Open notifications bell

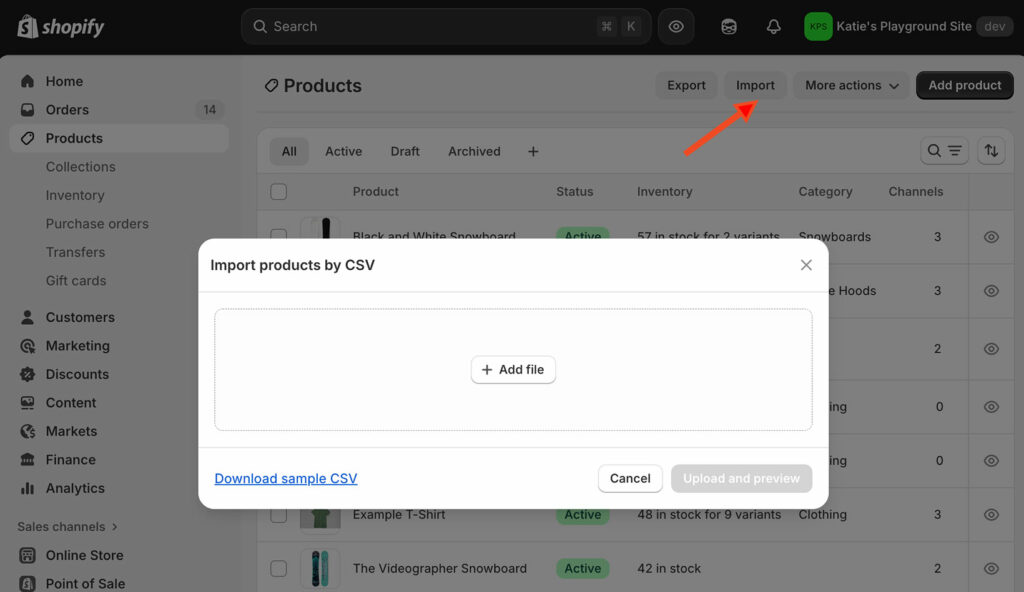(773, 27)
